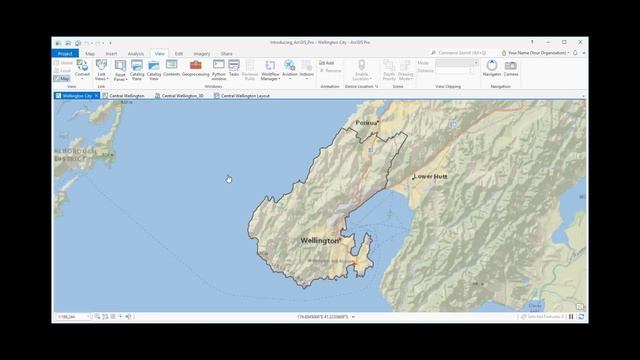Screen dimensions: 640x360
Task: Open the coordinate display units dropdown
Action: (x=353, y=317)
